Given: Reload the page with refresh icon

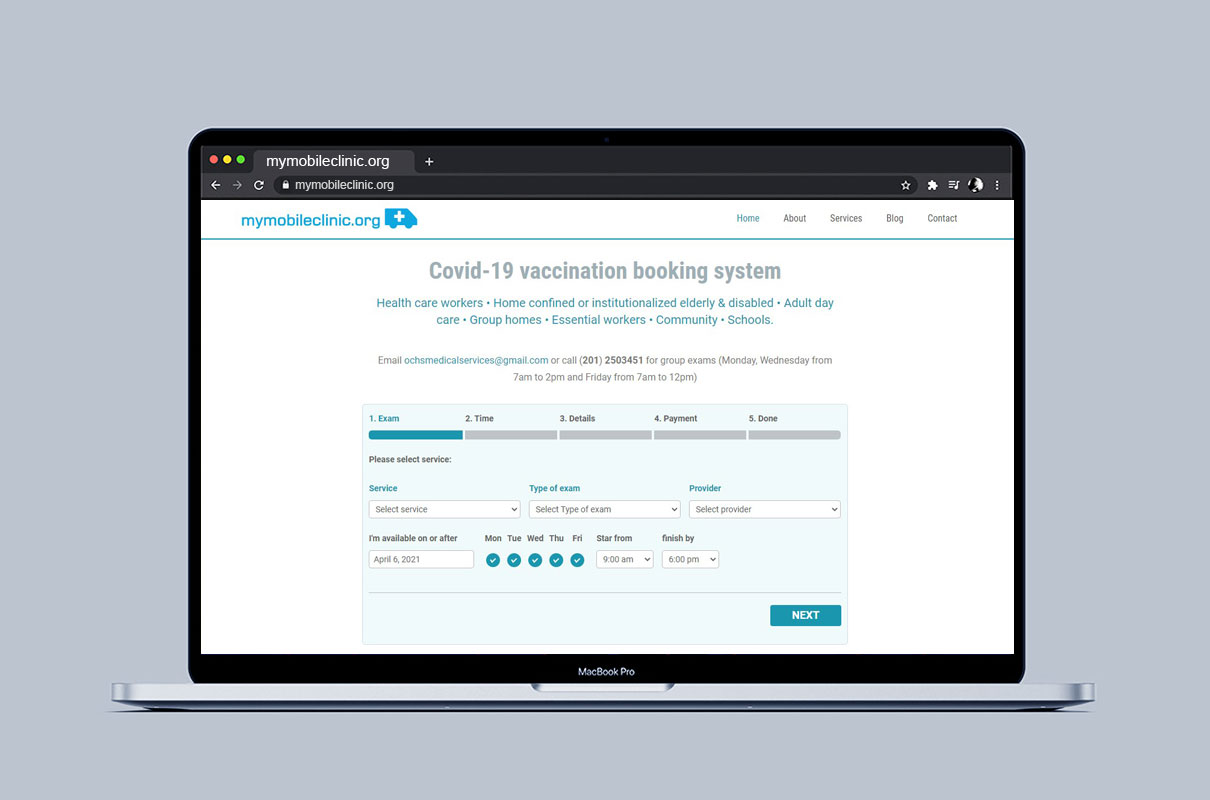Looking at the screenshot, I should coord(259,185).
